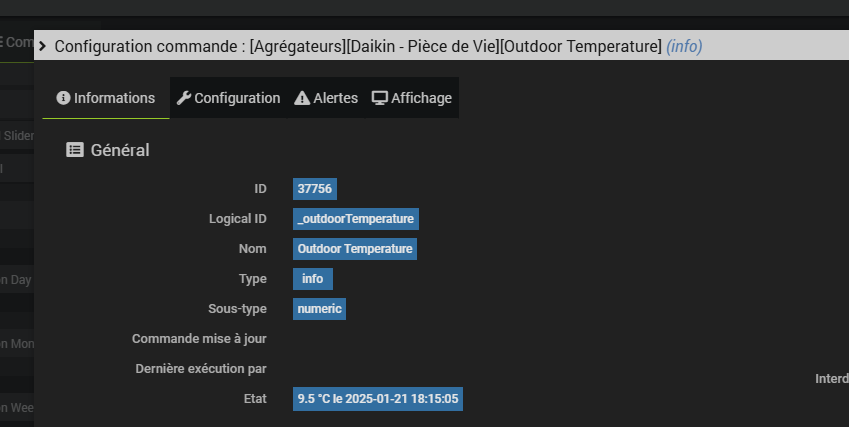Click the Général section heading

(120, 150)
